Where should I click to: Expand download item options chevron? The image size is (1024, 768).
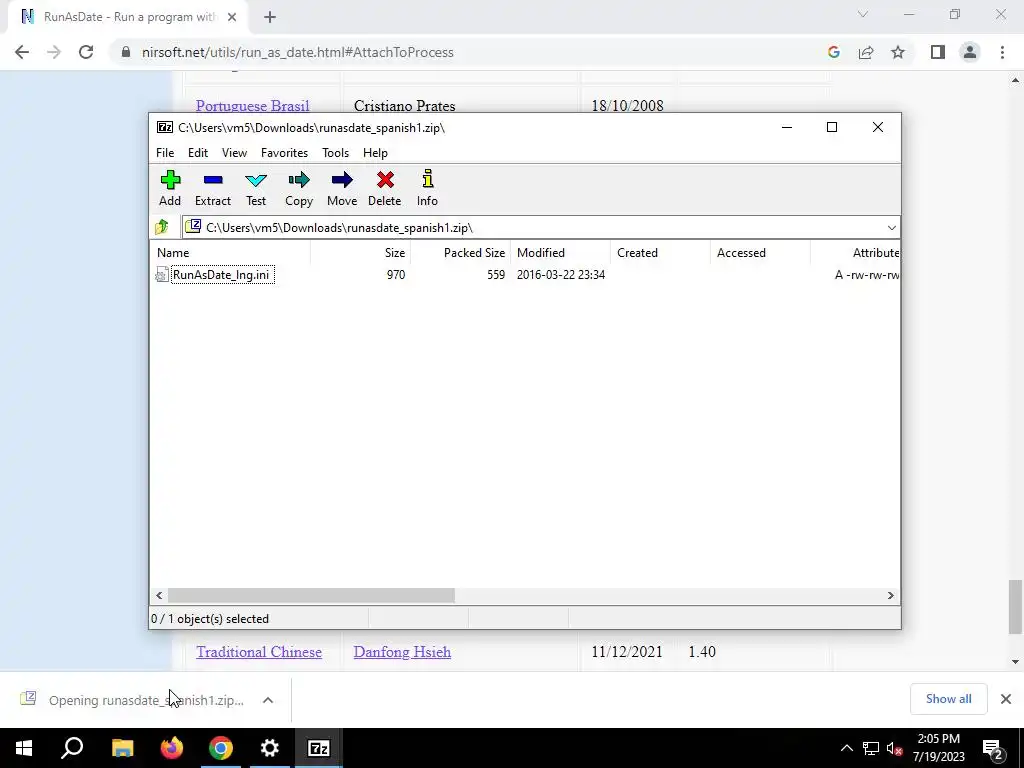(x=268, y=700)
